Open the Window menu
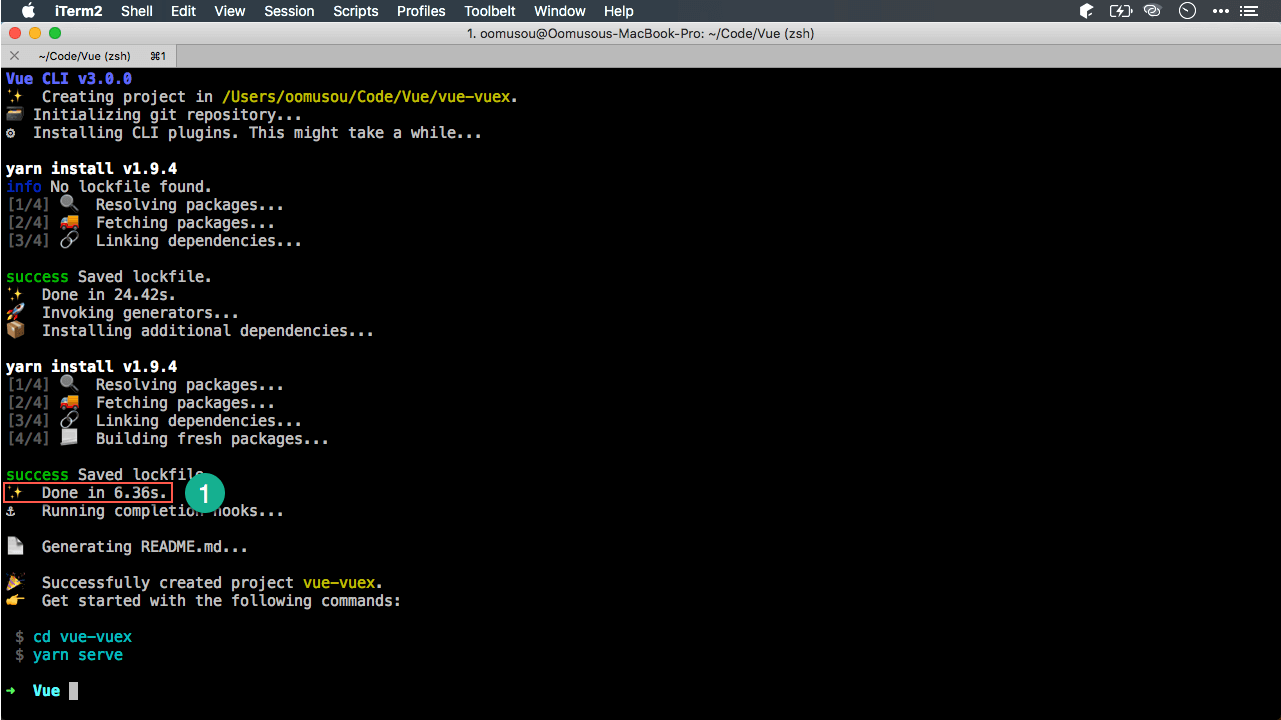 click(x=560, y=11)
